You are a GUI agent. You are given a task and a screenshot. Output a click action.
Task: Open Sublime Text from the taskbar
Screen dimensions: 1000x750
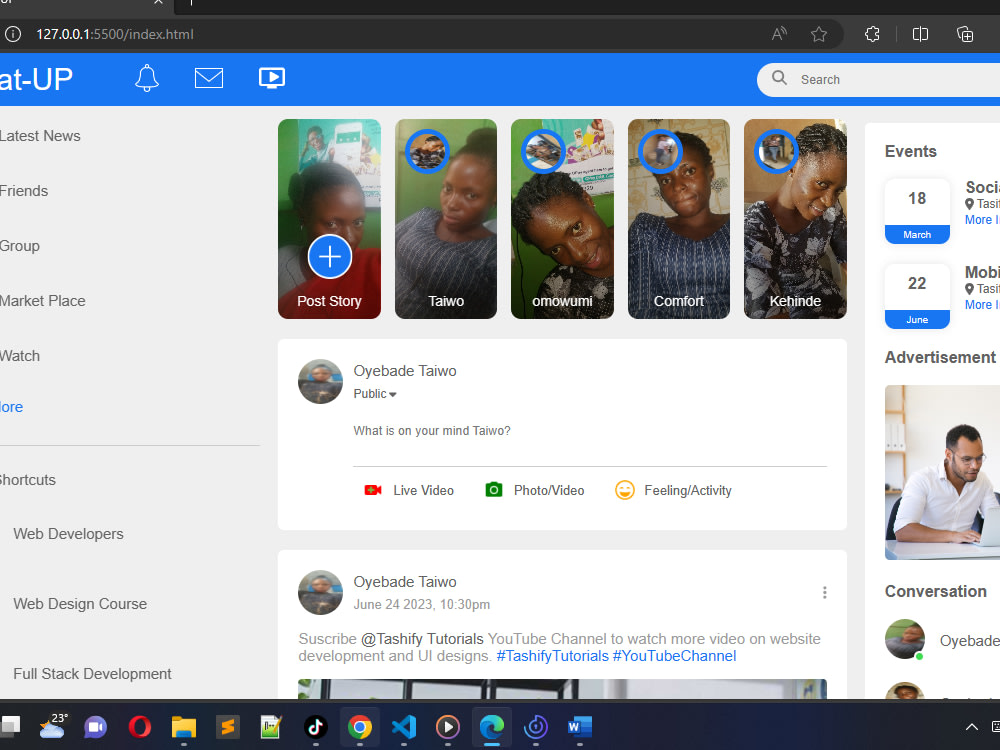[228, 726]
